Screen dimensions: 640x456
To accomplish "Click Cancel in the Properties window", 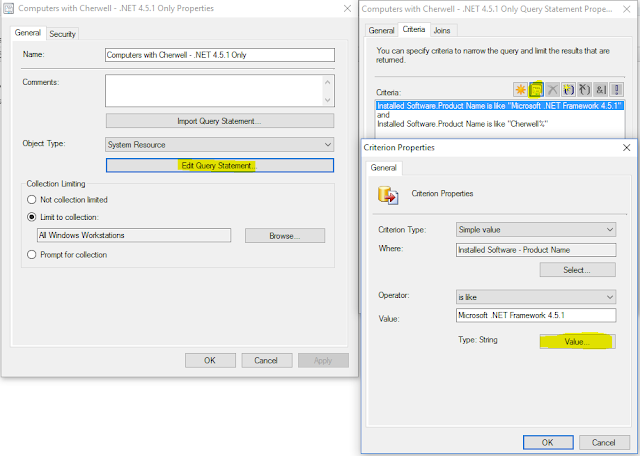I will click(x=267, y=360).
